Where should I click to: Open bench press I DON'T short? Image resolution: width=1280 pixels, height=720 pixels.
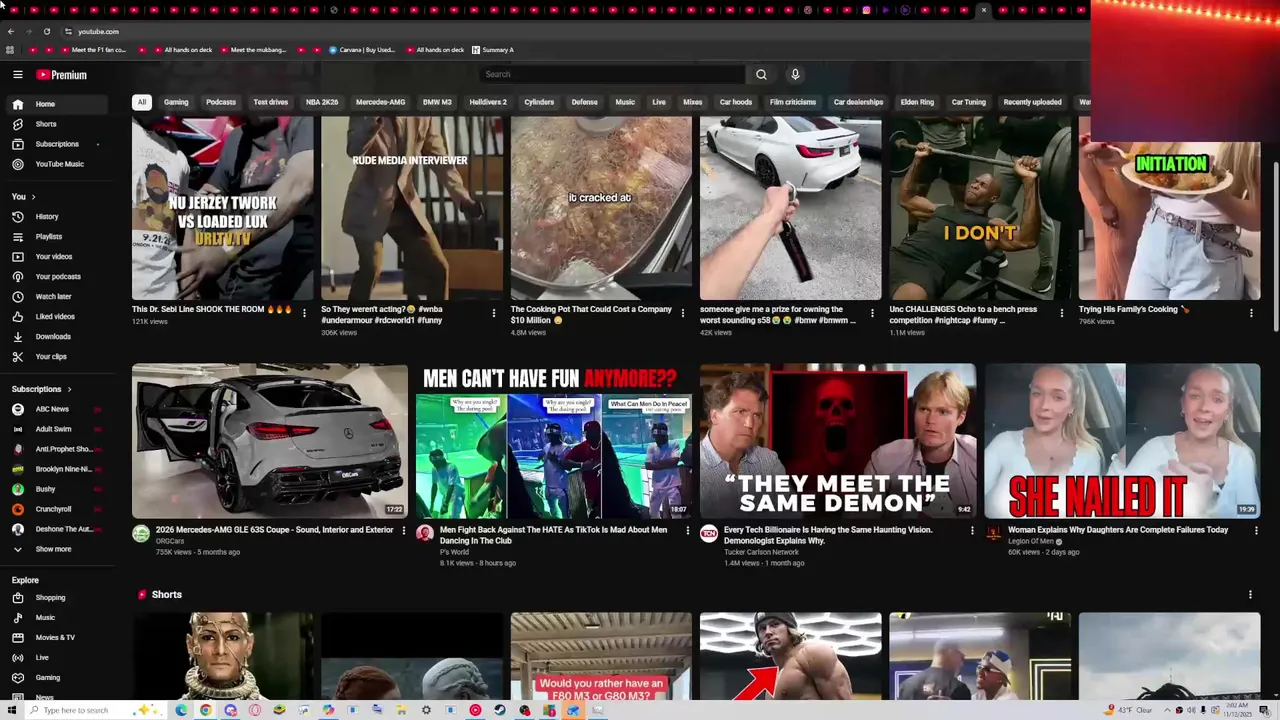tap(980, 208)
